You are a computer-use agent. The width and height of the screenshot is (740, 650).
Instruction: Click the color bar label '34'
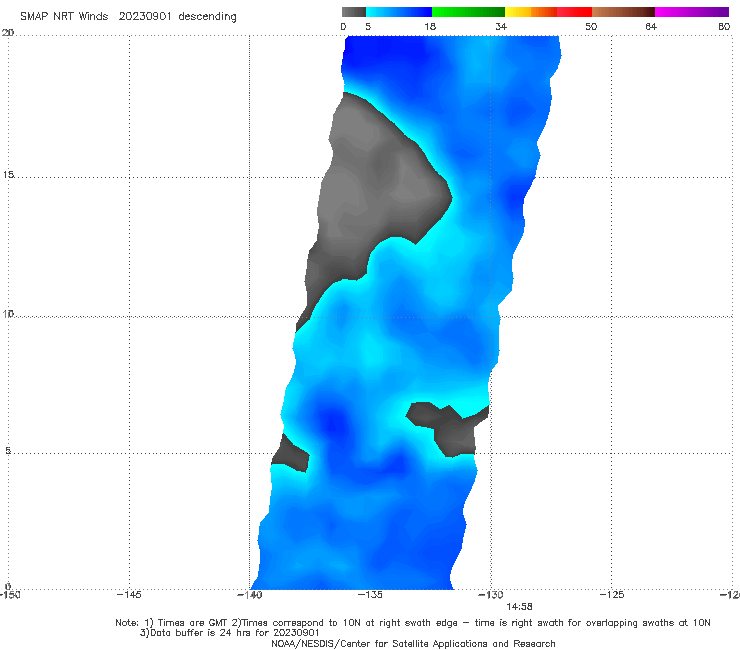pos(501,27)
